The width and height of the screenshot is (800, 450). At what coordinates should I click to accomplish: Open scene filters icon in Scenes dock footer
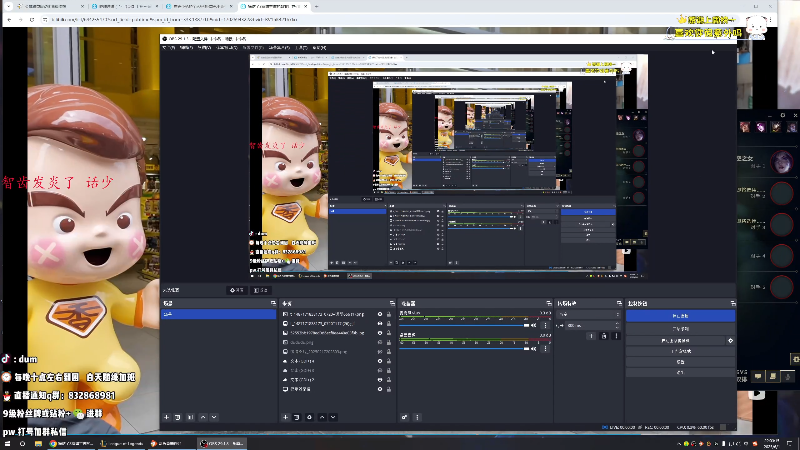(190, 417)
